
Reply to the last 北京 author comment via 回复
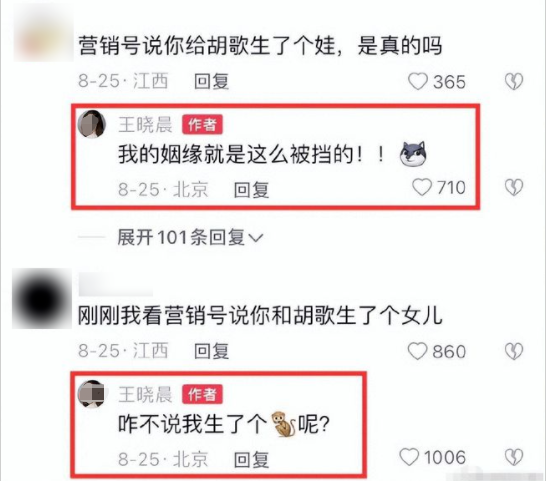click(251, 459)
